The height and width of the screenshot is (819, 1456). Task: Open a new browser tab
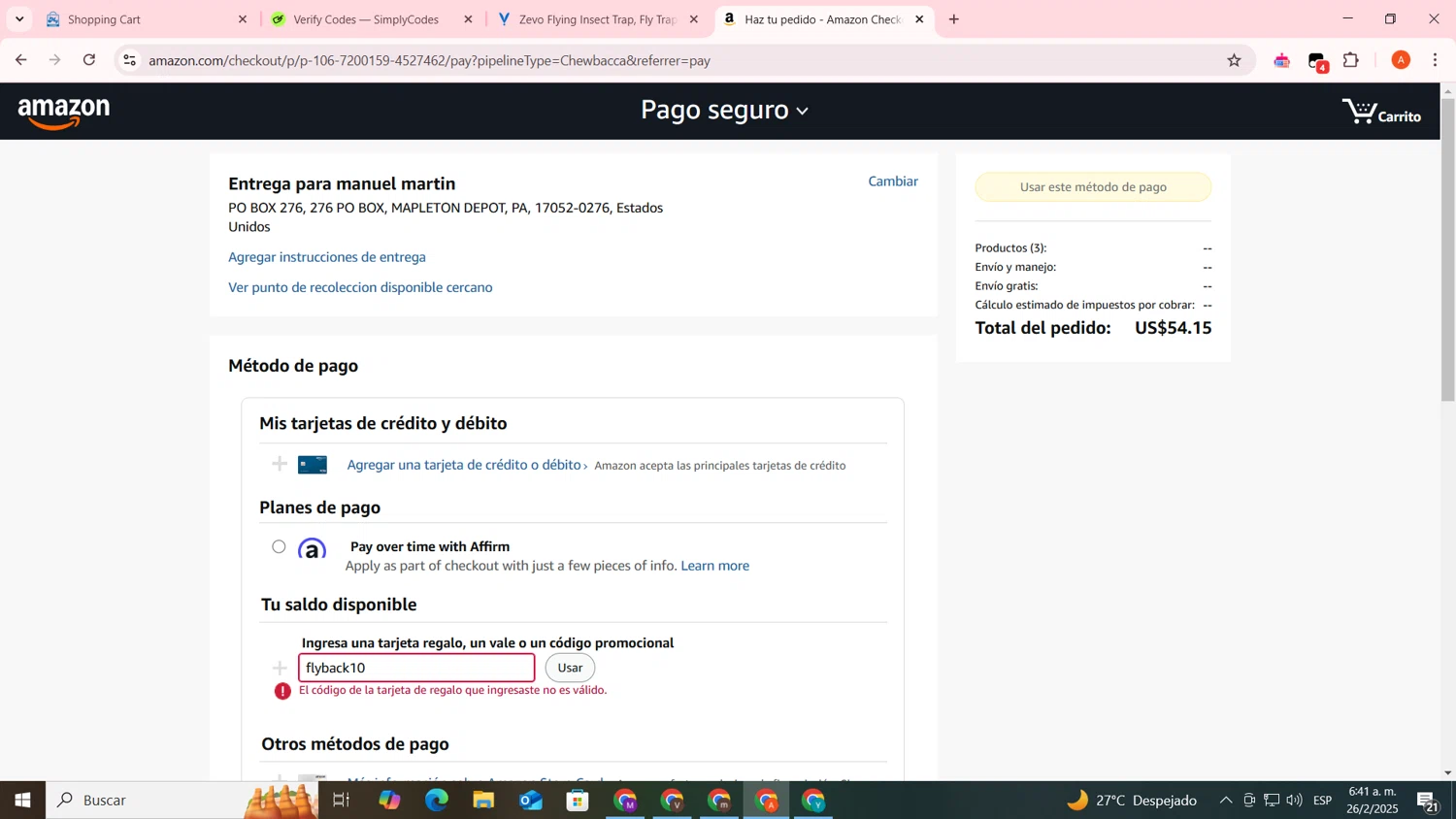point(954,19)
